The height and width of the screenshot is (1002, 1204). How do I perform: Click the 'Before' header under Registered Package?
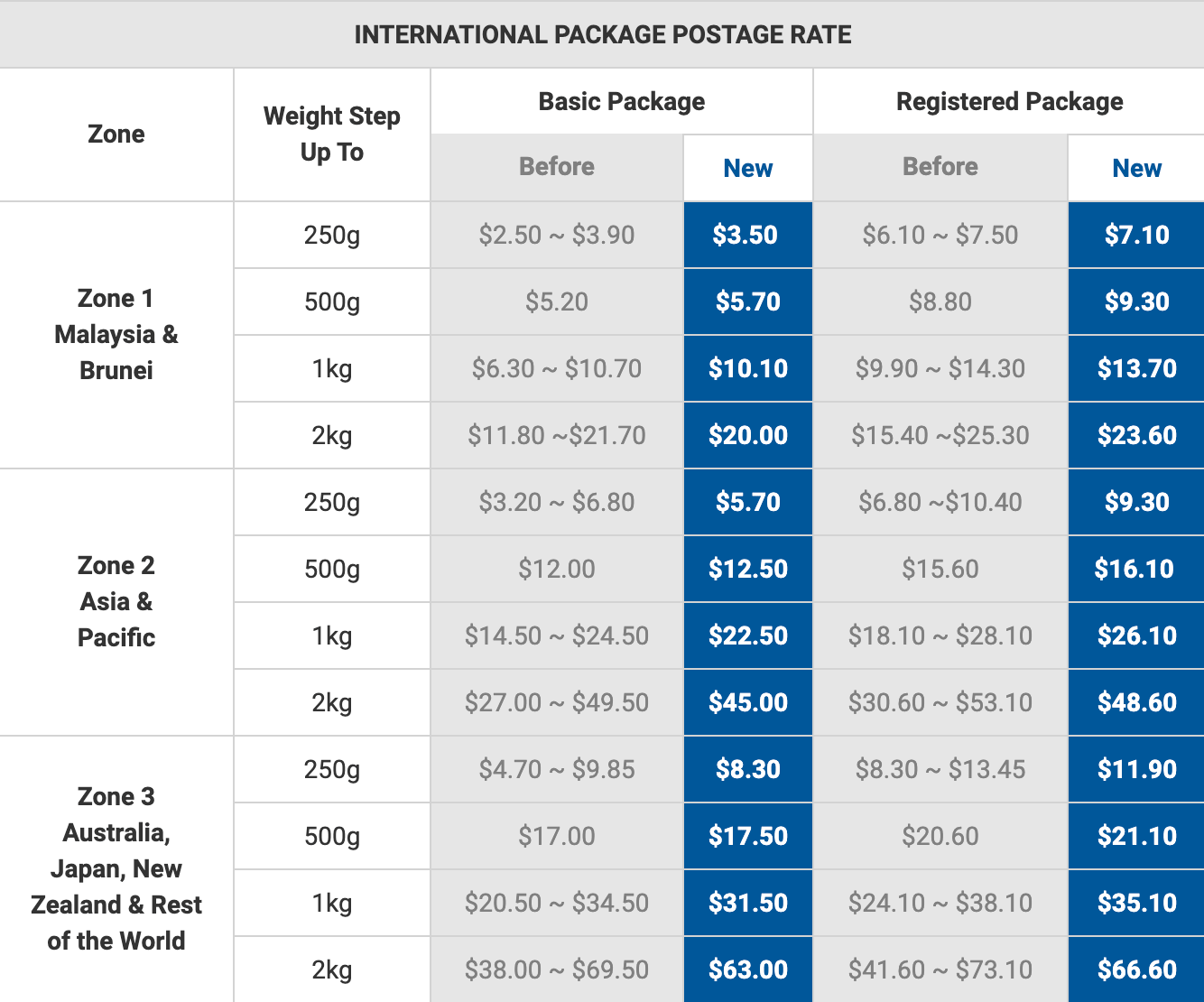coord(940,167)
